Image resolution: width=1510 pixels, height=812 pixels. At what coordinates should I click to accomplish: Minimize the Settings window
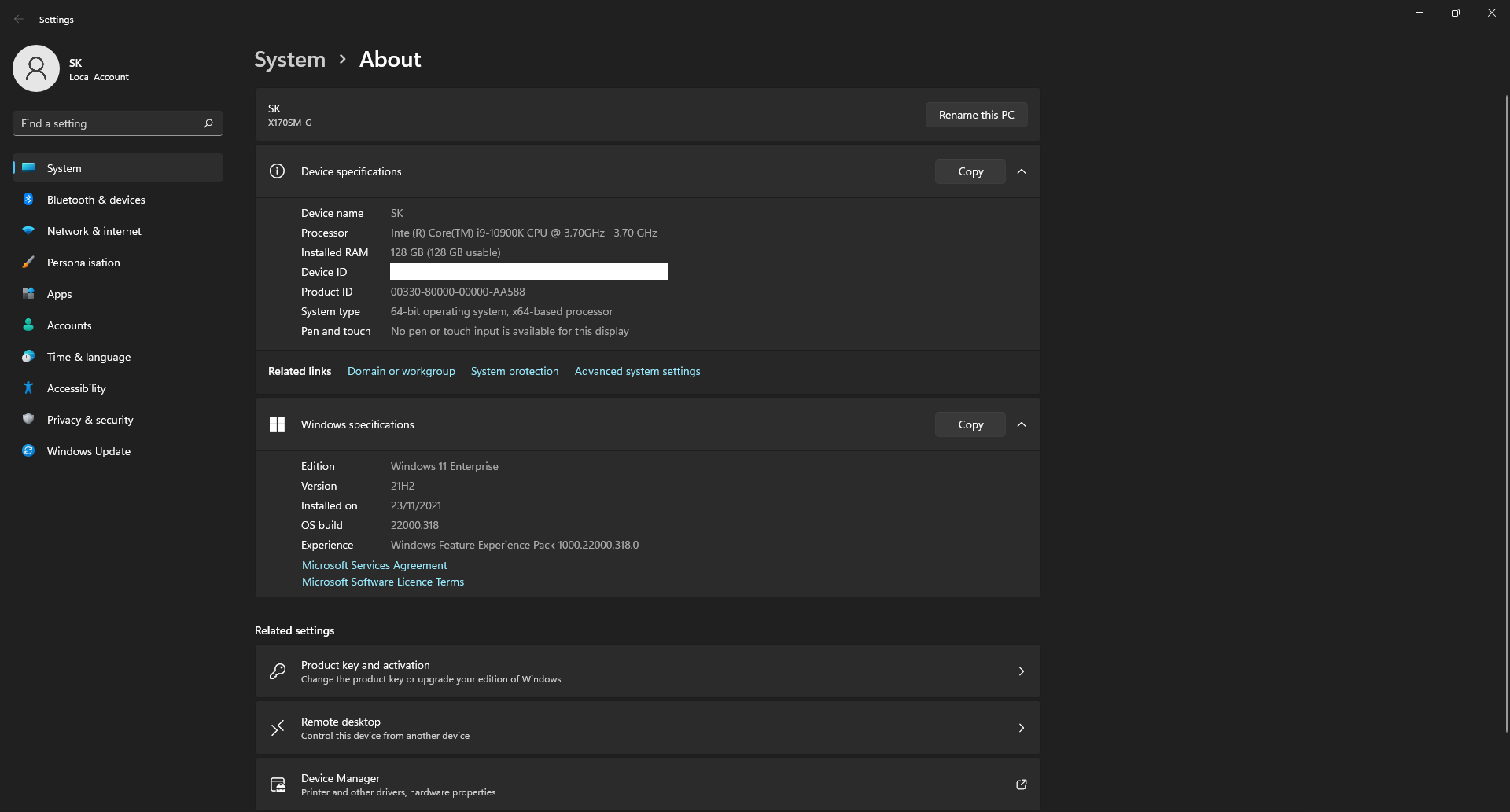pyautogui.click(x=1419, y=13)
